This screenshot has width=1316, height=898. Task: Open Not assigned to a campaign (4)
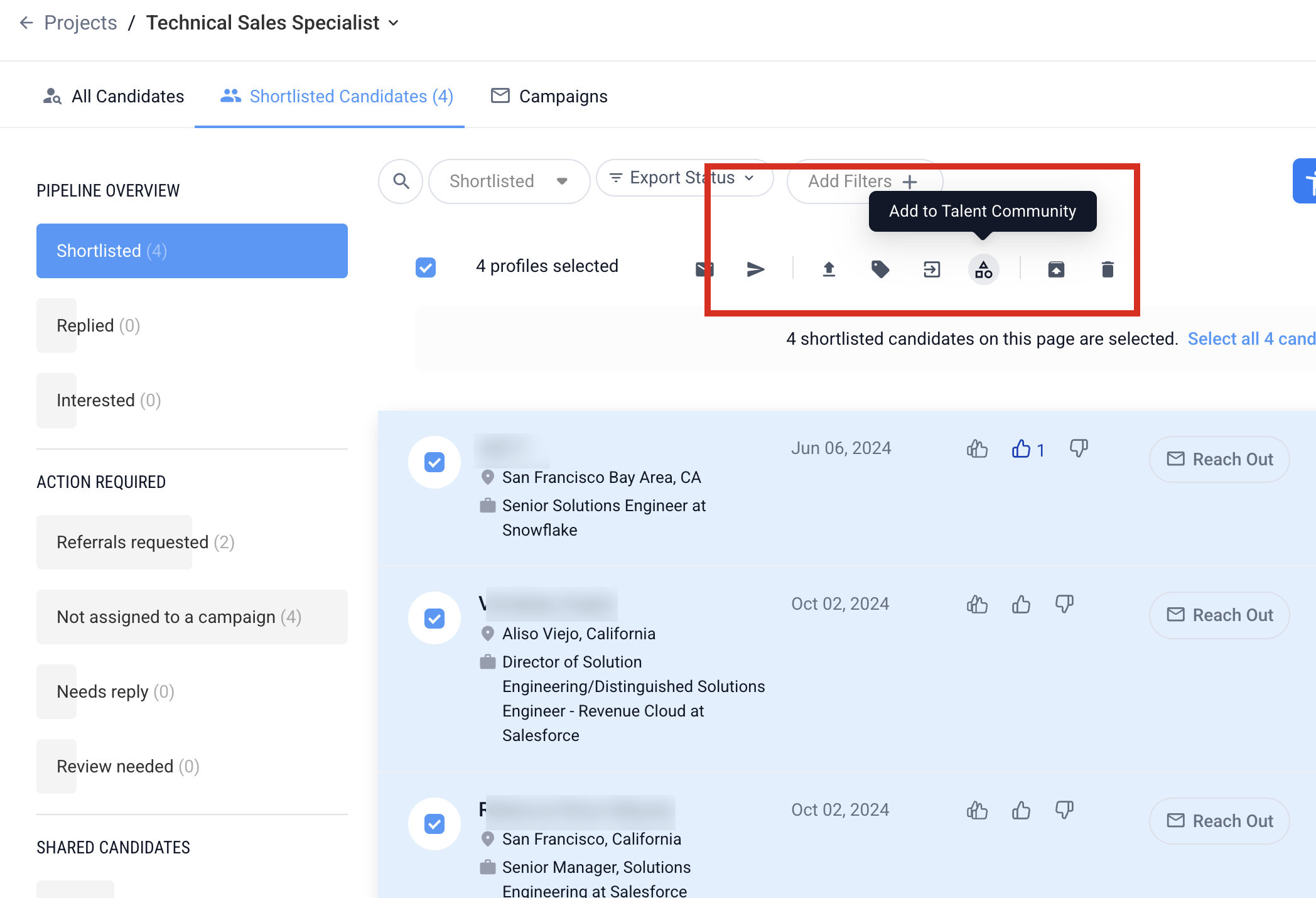[192, 617]
